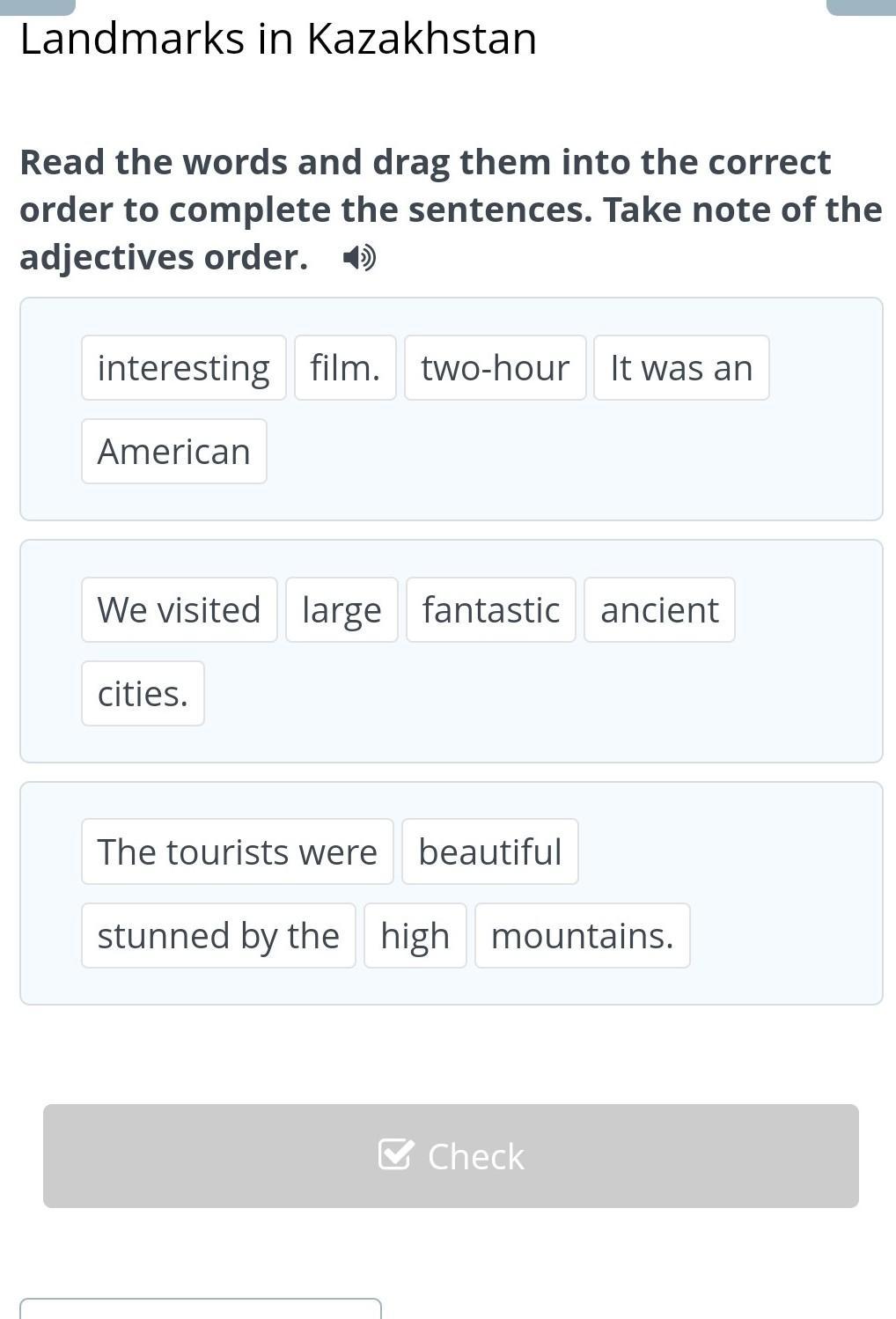Screen dimensions: 896x1319
Task: Select 'The tourists were' tile
Action: pyautogui.click(x=237, y=852)
